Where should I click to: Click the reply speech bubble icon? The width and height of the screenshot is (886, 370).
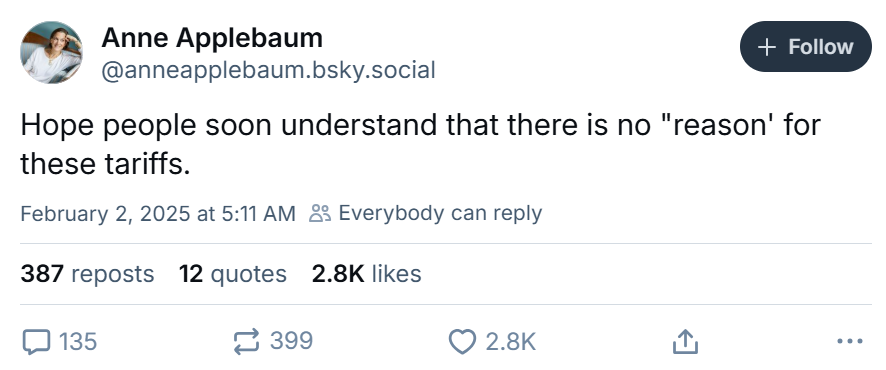click(36, 342)
